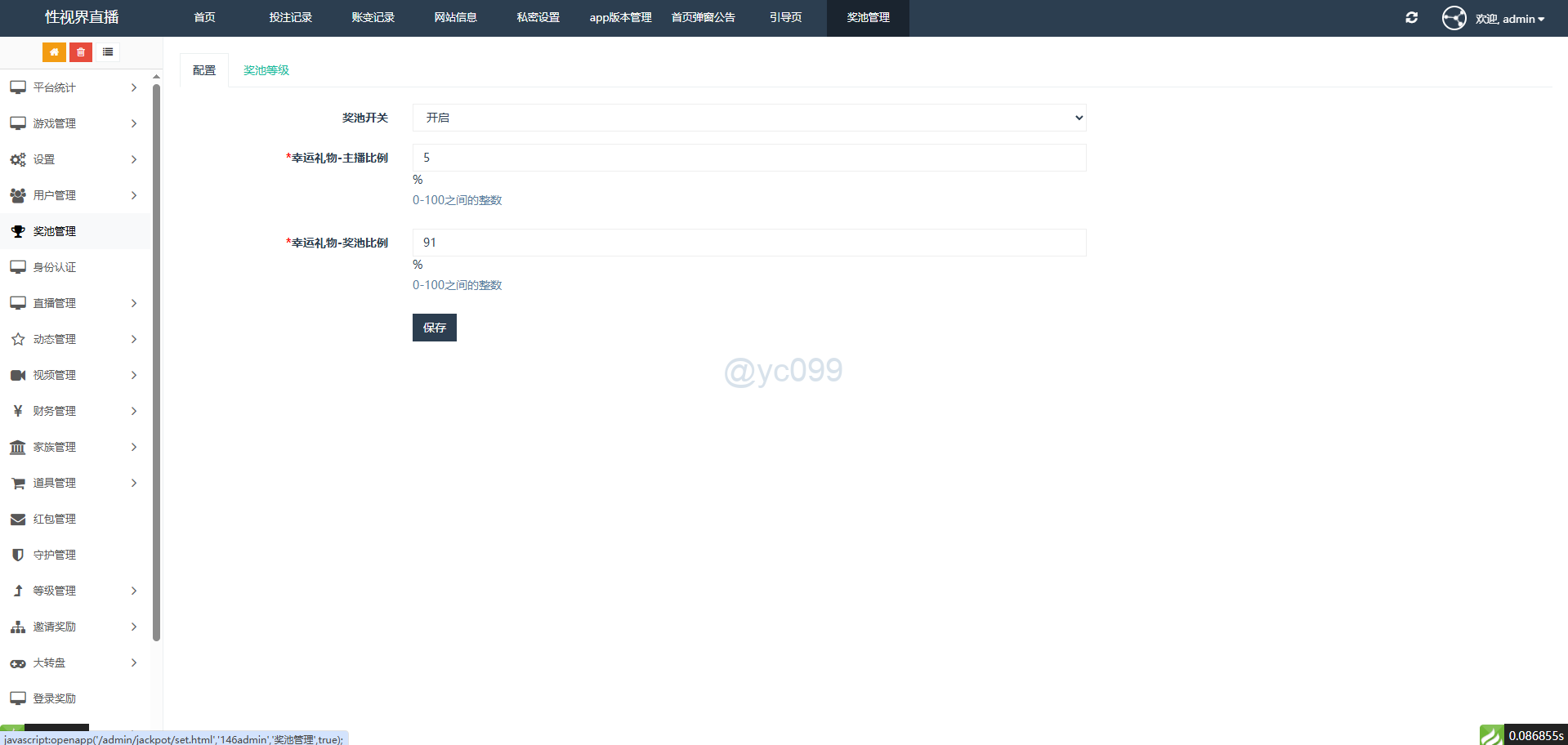The height and width of the screenshot is (745, 1568).
Task: Click the admin avatar icon
Action: click(x=1454, y=18)
